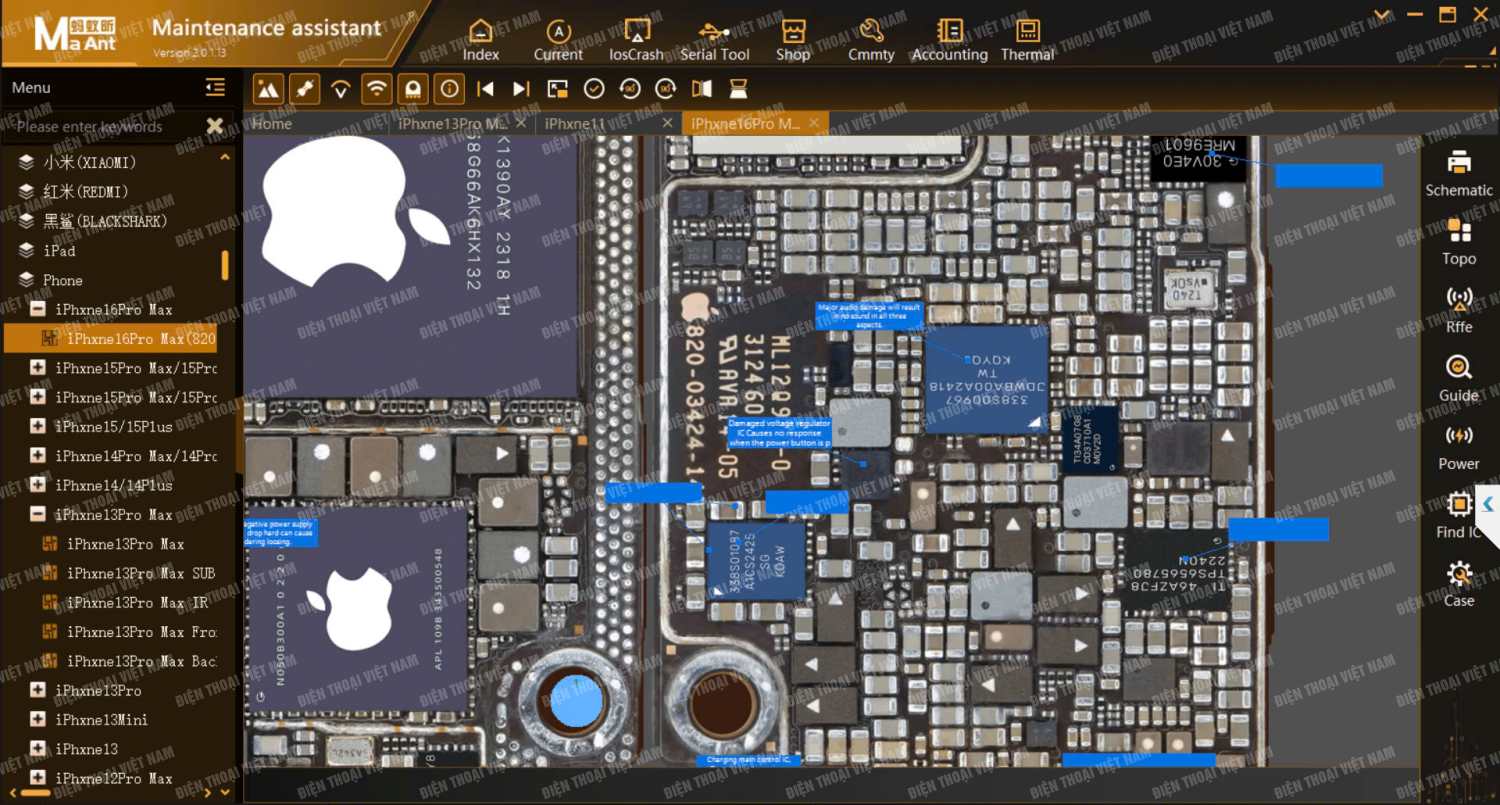Click the circled checkmark toolbar icon
The height and width of the screenshot is (805, 1500).
[x=594, y=89]
